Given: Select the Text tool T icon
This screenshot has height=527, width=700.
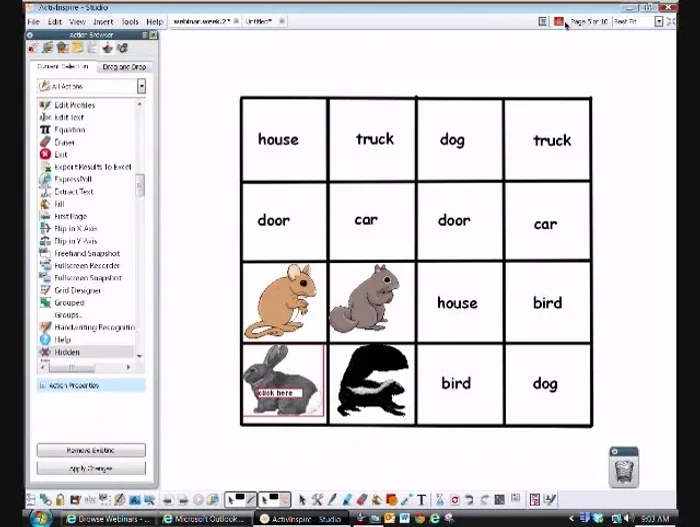Looking at the screenshot, I should point(421,500).
